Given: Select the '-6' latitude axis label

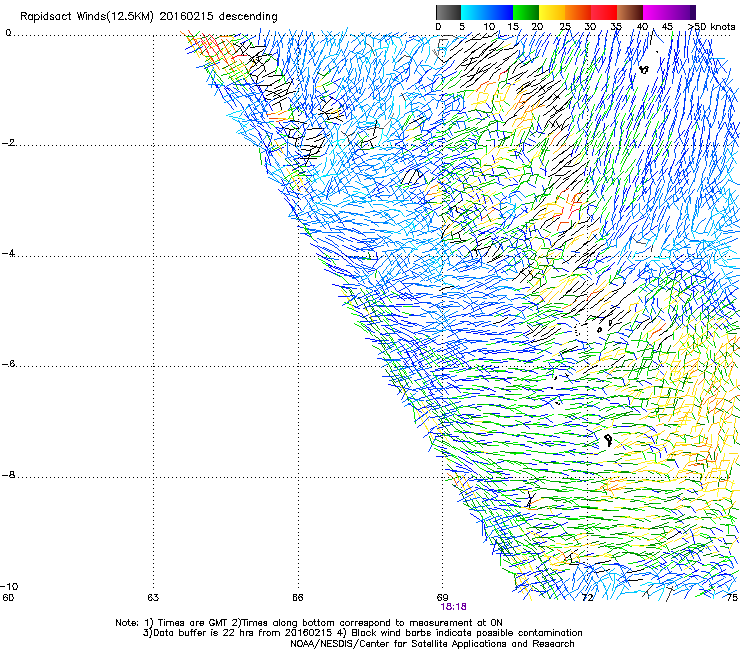Looking at the screenshot, I should coord(8,364).
